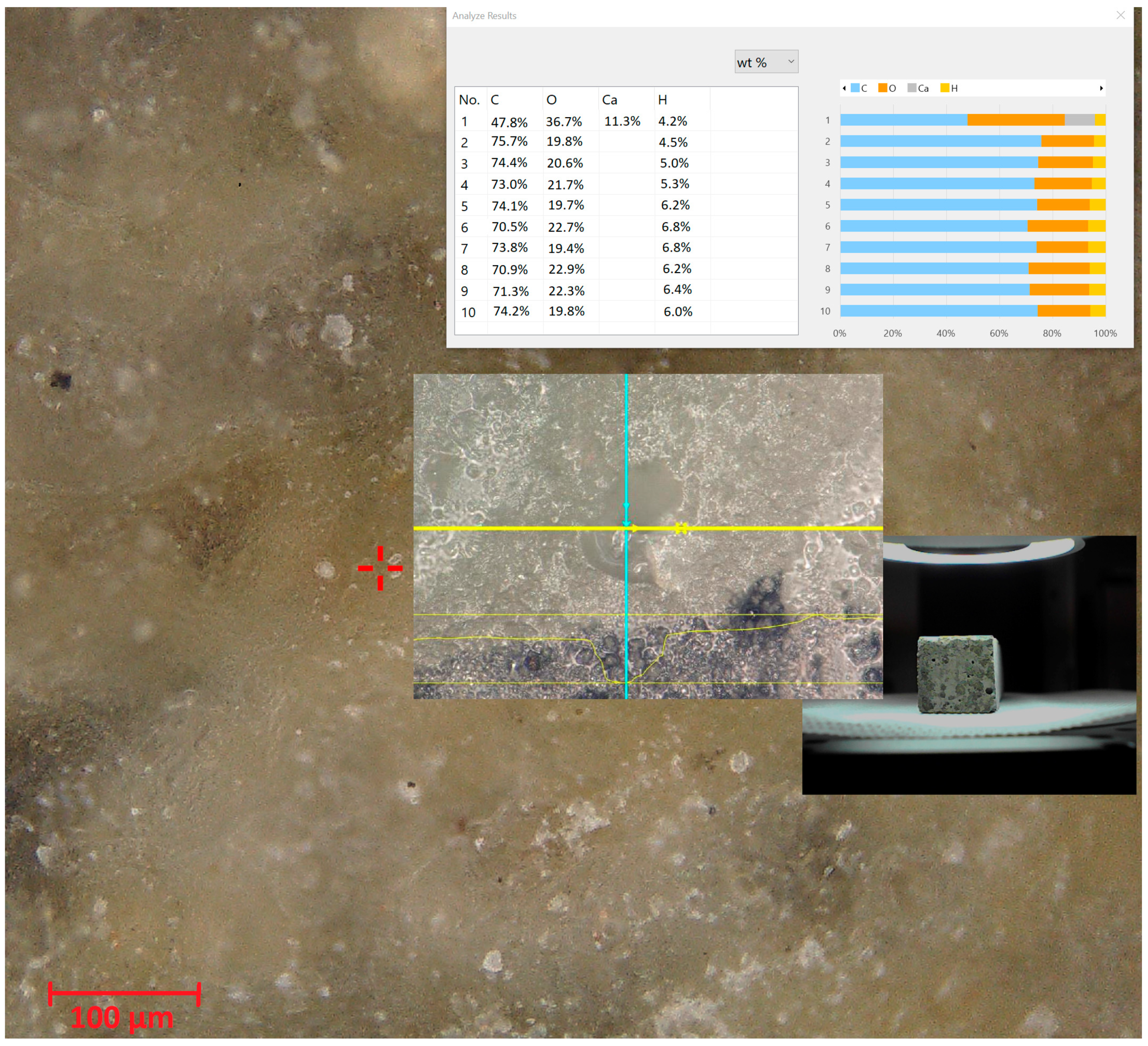The image size is (1148, 1046).
Task: Click the red crosshair target marker
Action: tap(380, 568)
